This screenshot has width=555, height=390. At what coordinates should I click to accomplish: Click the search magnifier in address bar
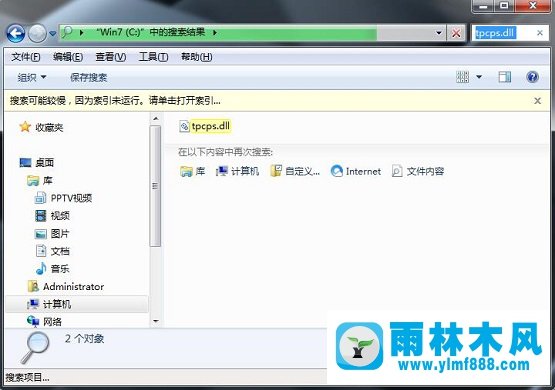pos(67,33)
